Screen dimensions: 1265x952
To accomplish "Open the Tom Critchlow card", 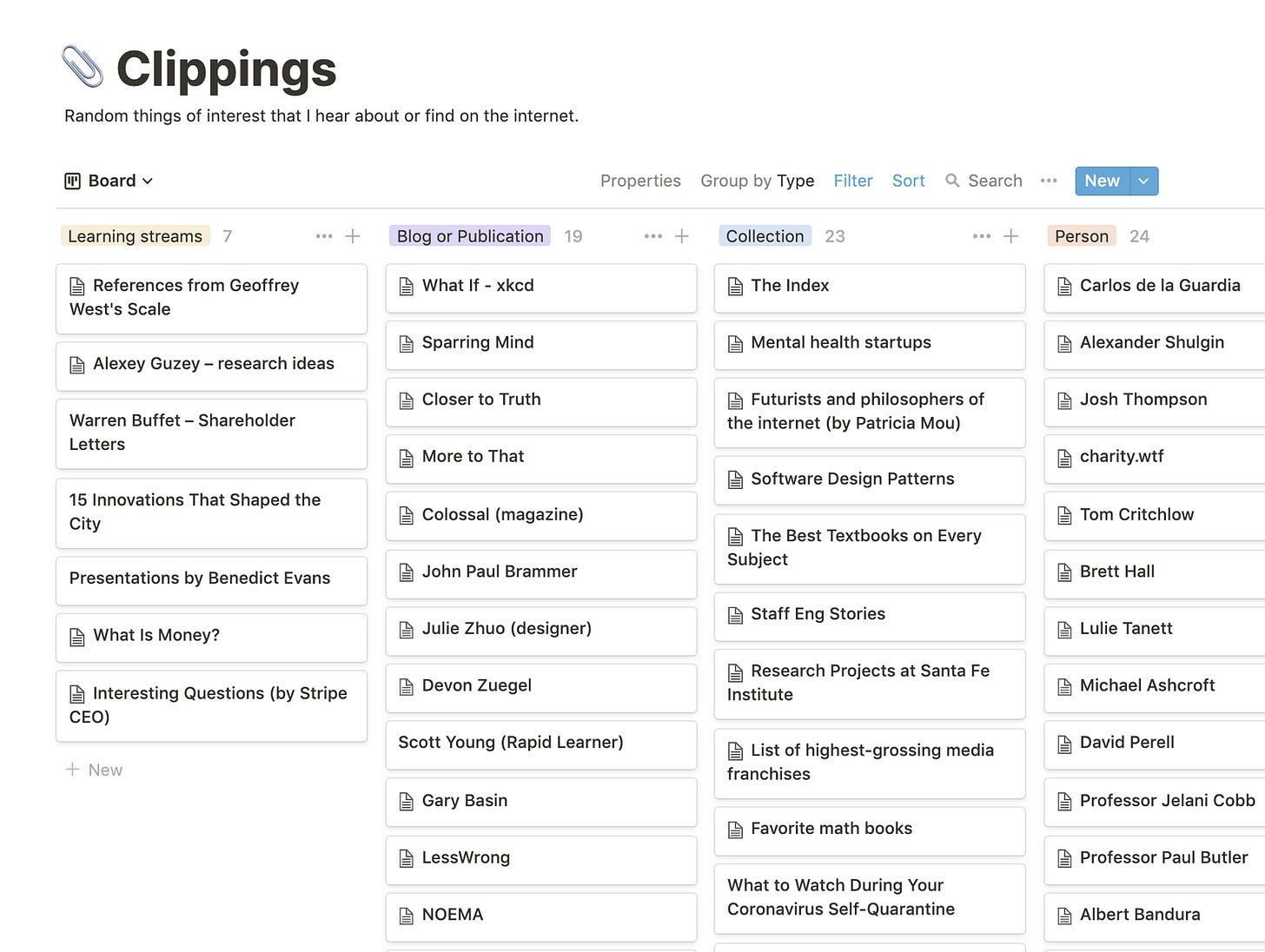I will tap(1155, 516).
